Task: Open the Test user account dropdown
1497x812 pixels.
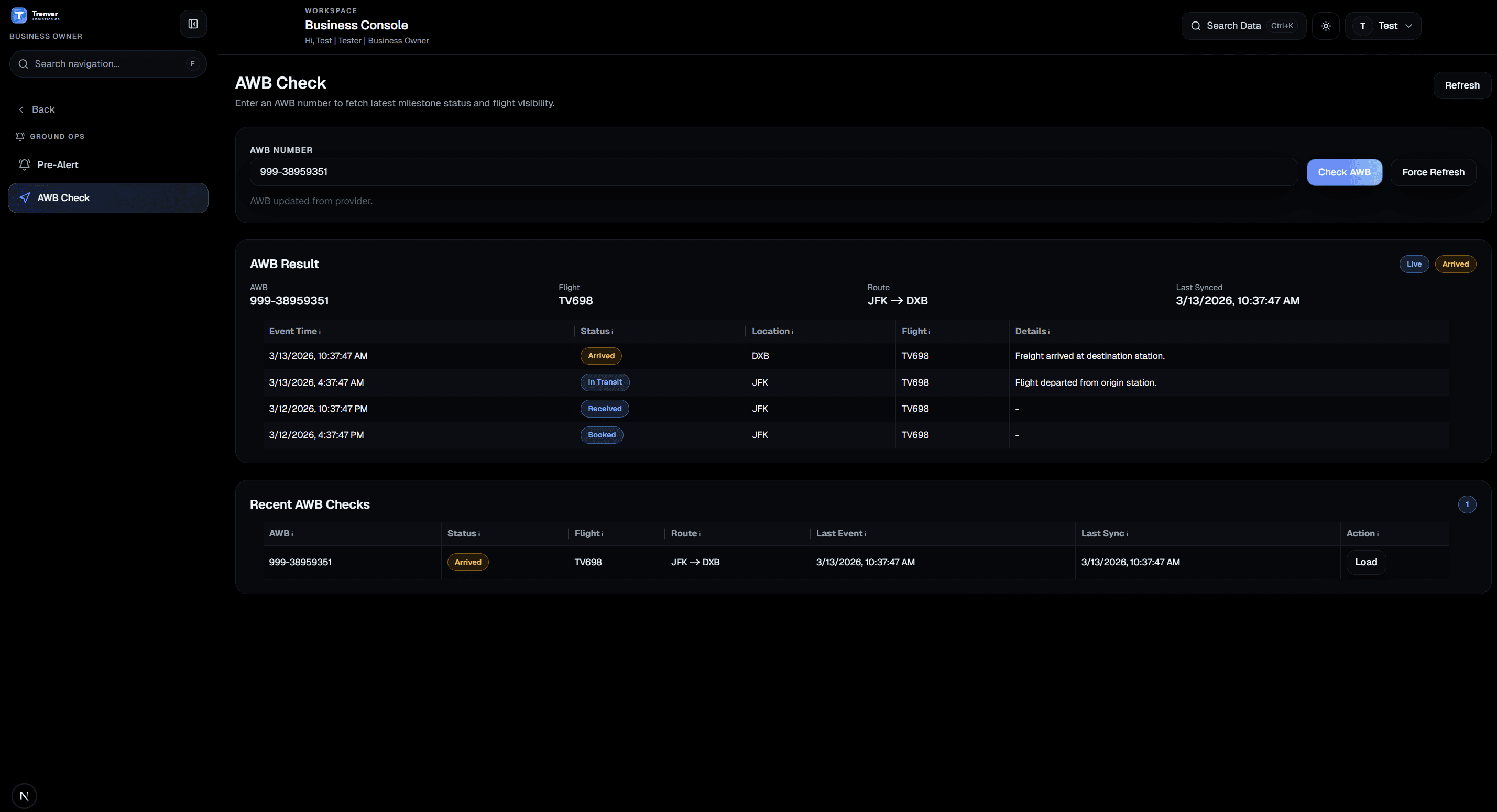Action: click(x=1383, y=26)
